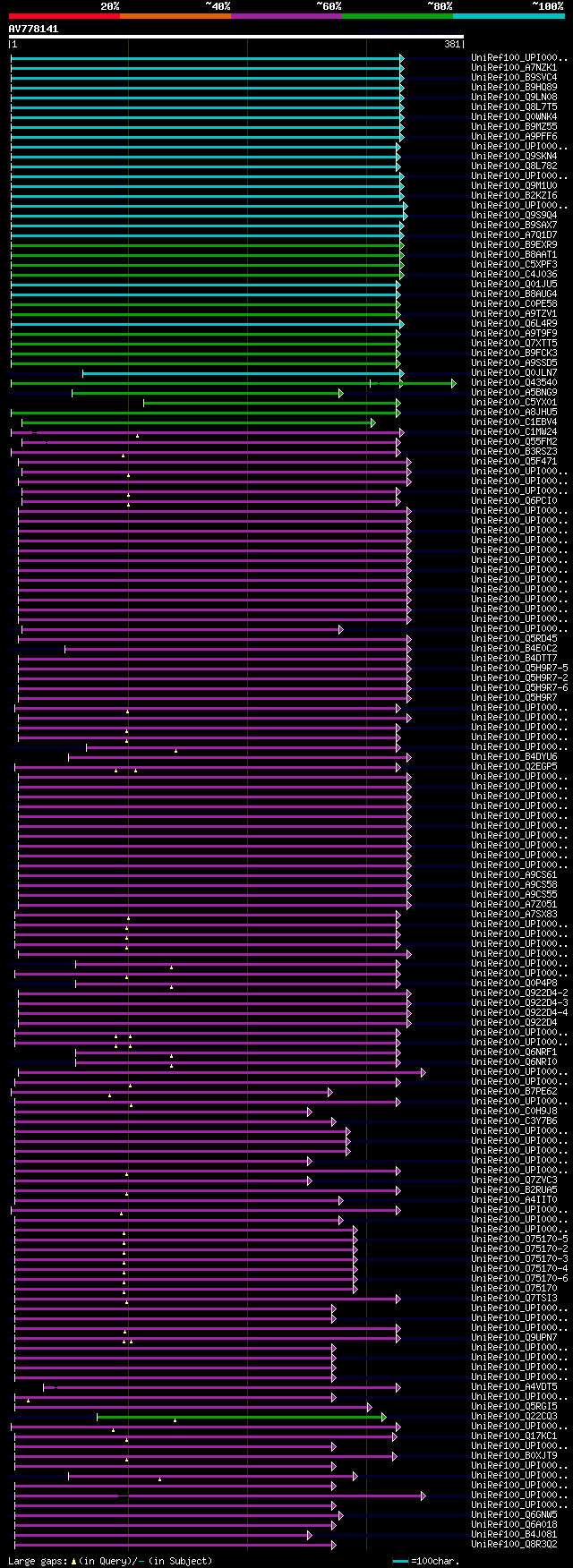The height and width of the screenshot is (1568, 573).
Task: Select the UniRef100_B3RSZ3 label
Action: coord(514,451)
